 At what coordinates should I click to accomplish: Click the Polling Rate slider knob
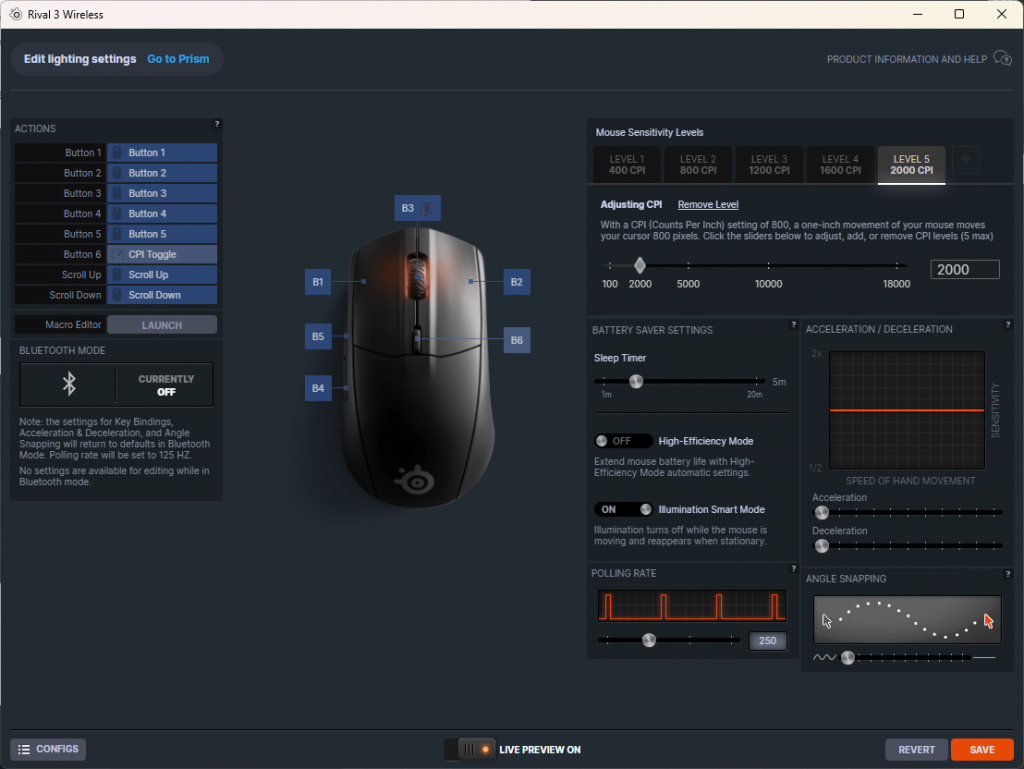(x=648, y=640)
